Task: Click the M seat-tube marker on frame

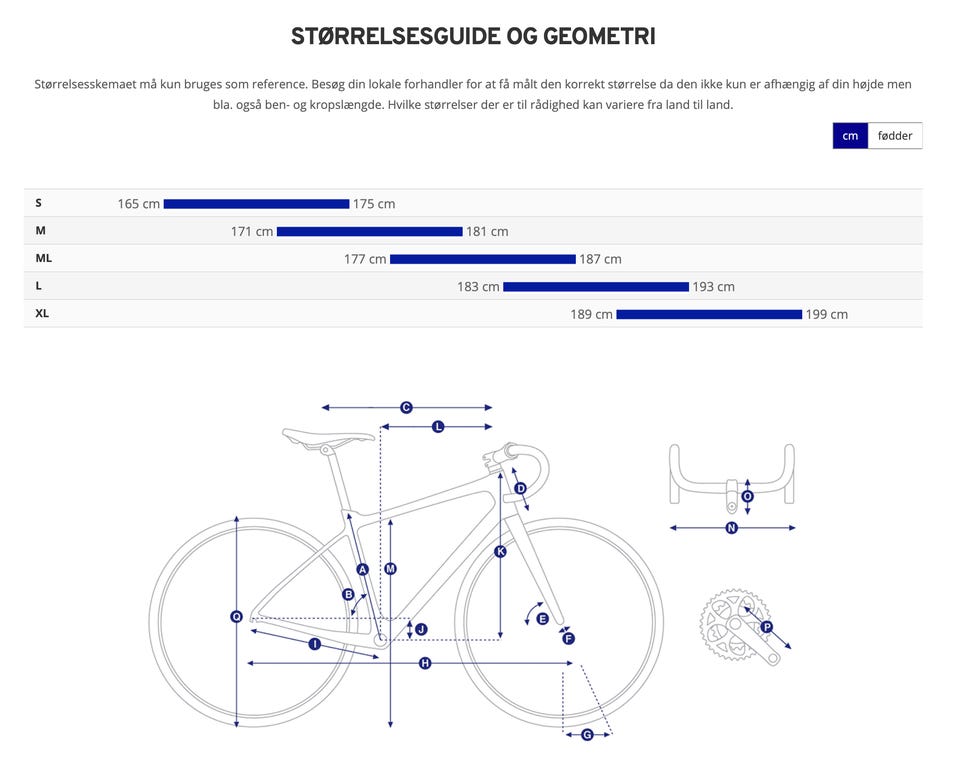Action: coord(391,569)
